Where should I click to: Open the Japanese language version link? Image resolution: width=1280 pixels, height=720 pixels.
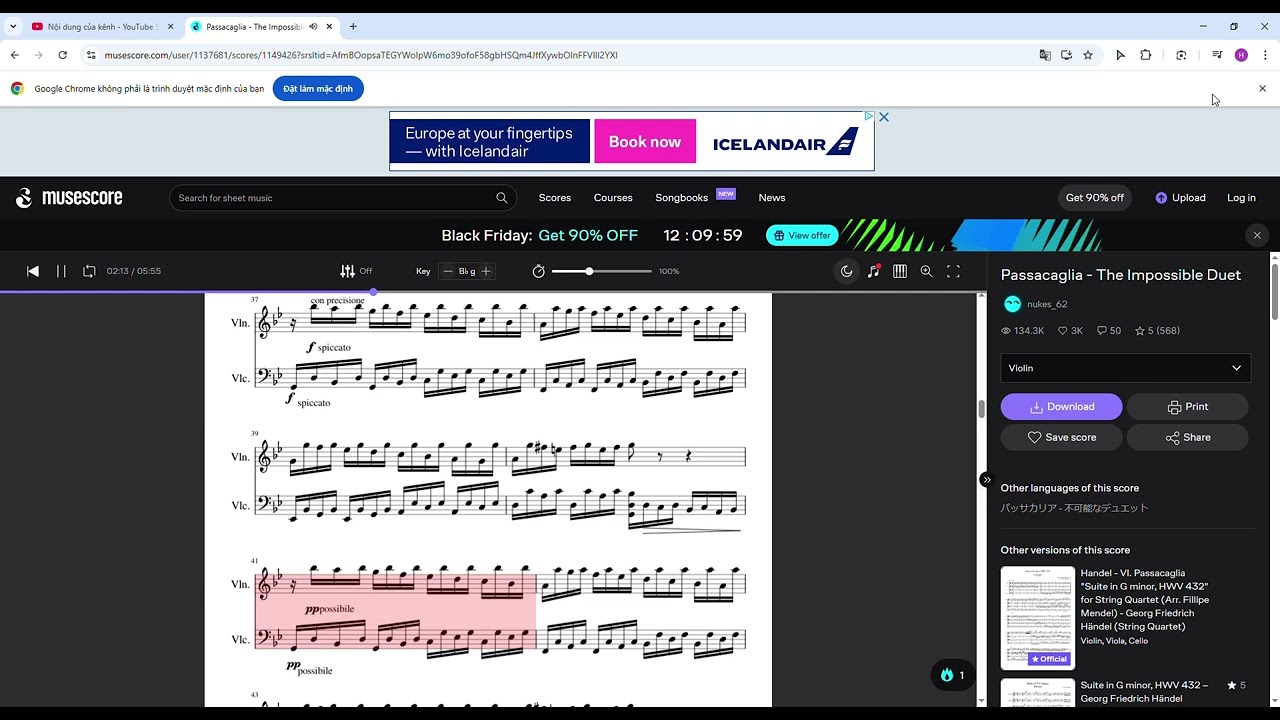pos(1075,508)
